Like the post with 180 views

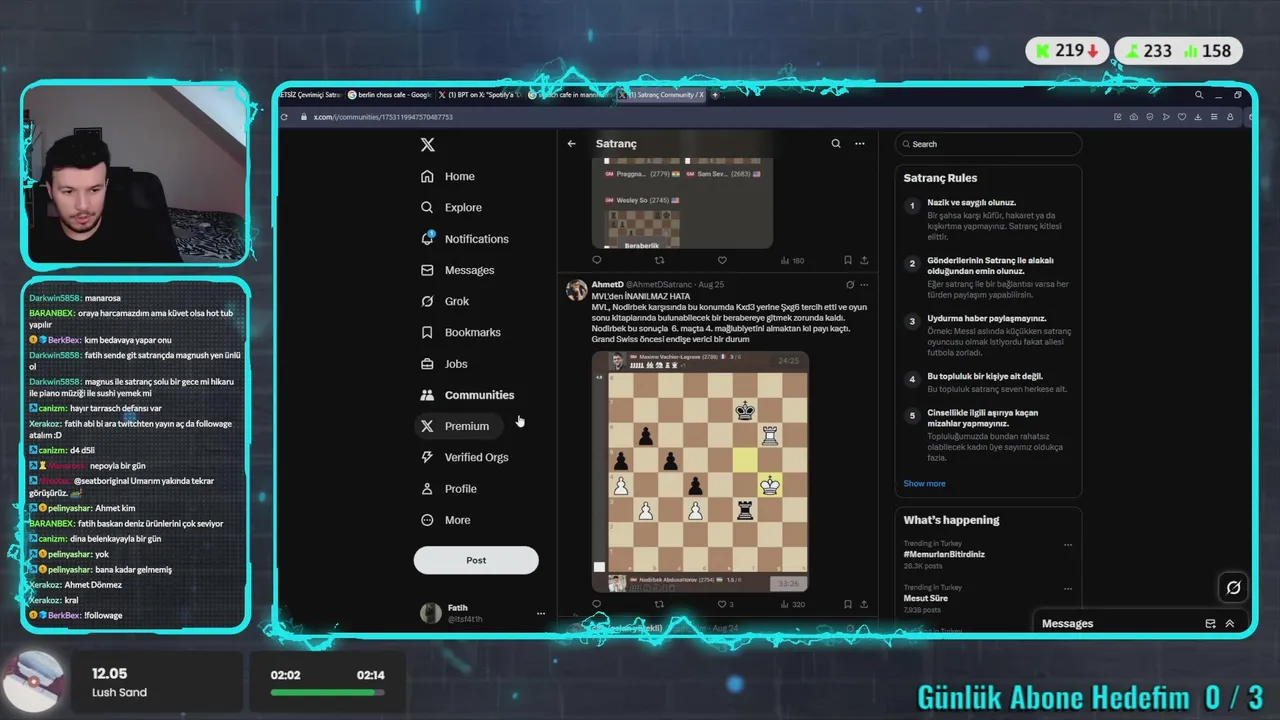(721, 260)
